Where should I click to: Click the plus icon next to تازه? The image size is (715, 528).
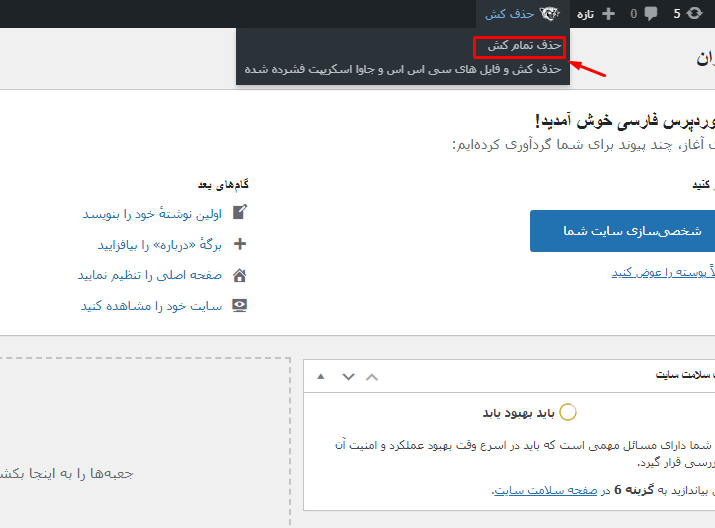pyautogui.click(x=608, y=14)
